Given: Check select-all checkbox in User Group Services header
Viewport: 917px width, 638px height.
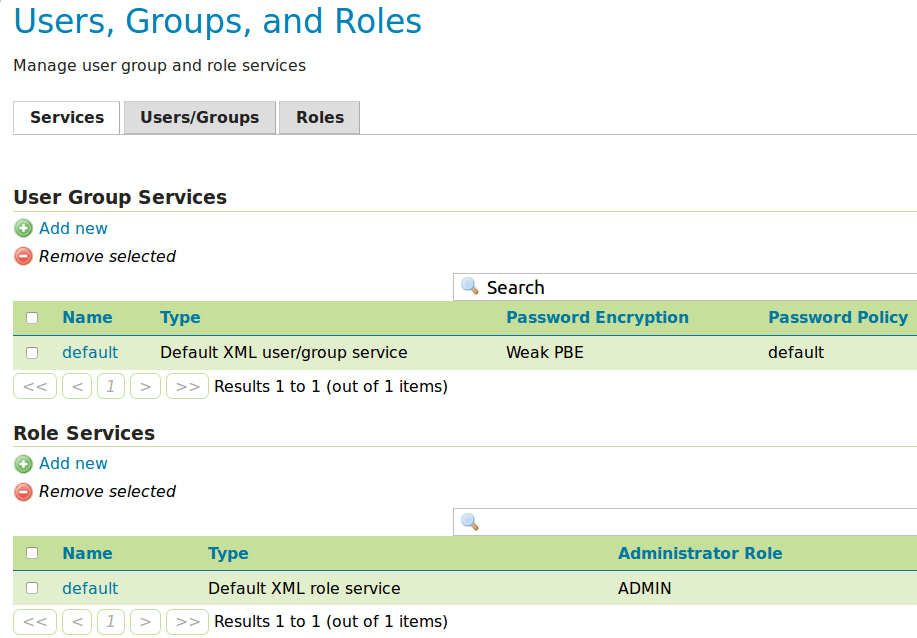Looking at the screenshot, I should click(x=31, y=317).
